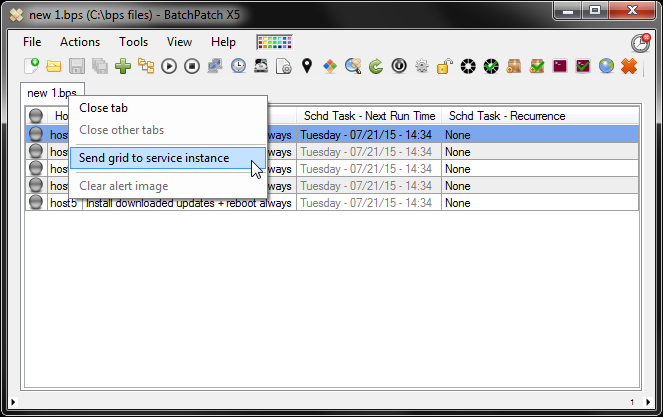Click the grayed floppy disk save icon

point(77,66)
